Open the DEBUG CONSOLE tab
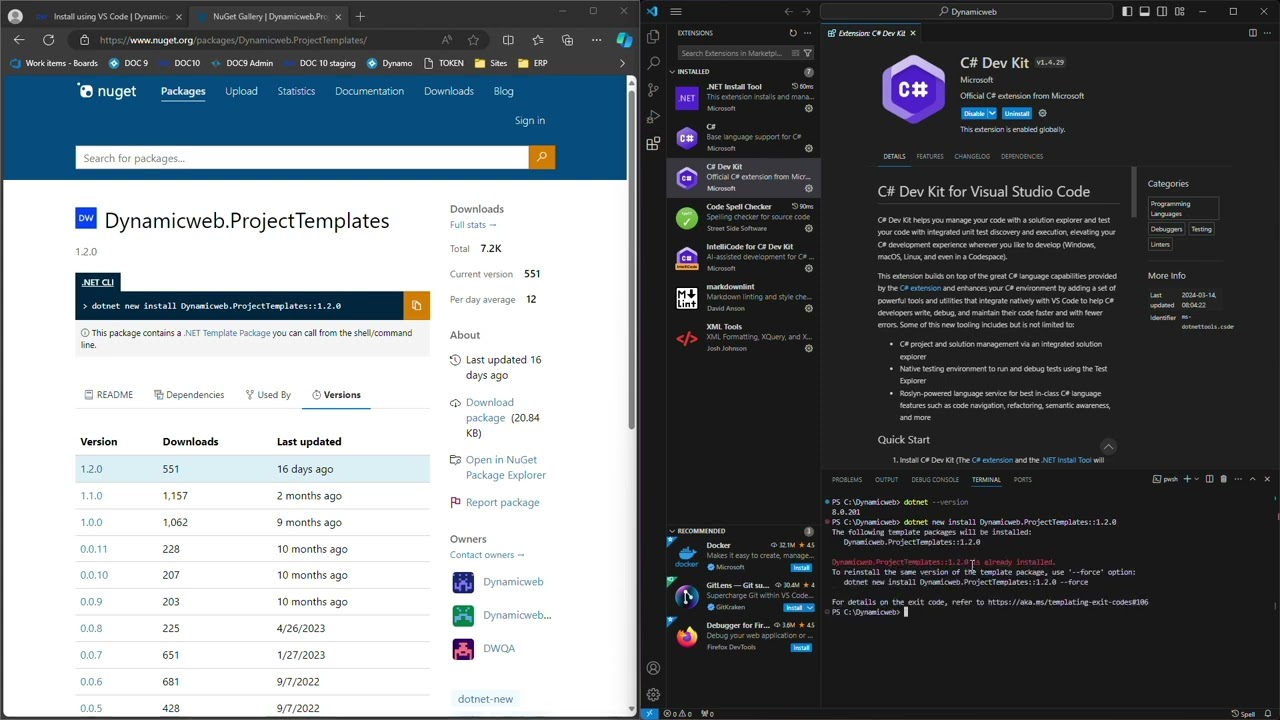Screen dimensions: 1280x720 point(935,480)
